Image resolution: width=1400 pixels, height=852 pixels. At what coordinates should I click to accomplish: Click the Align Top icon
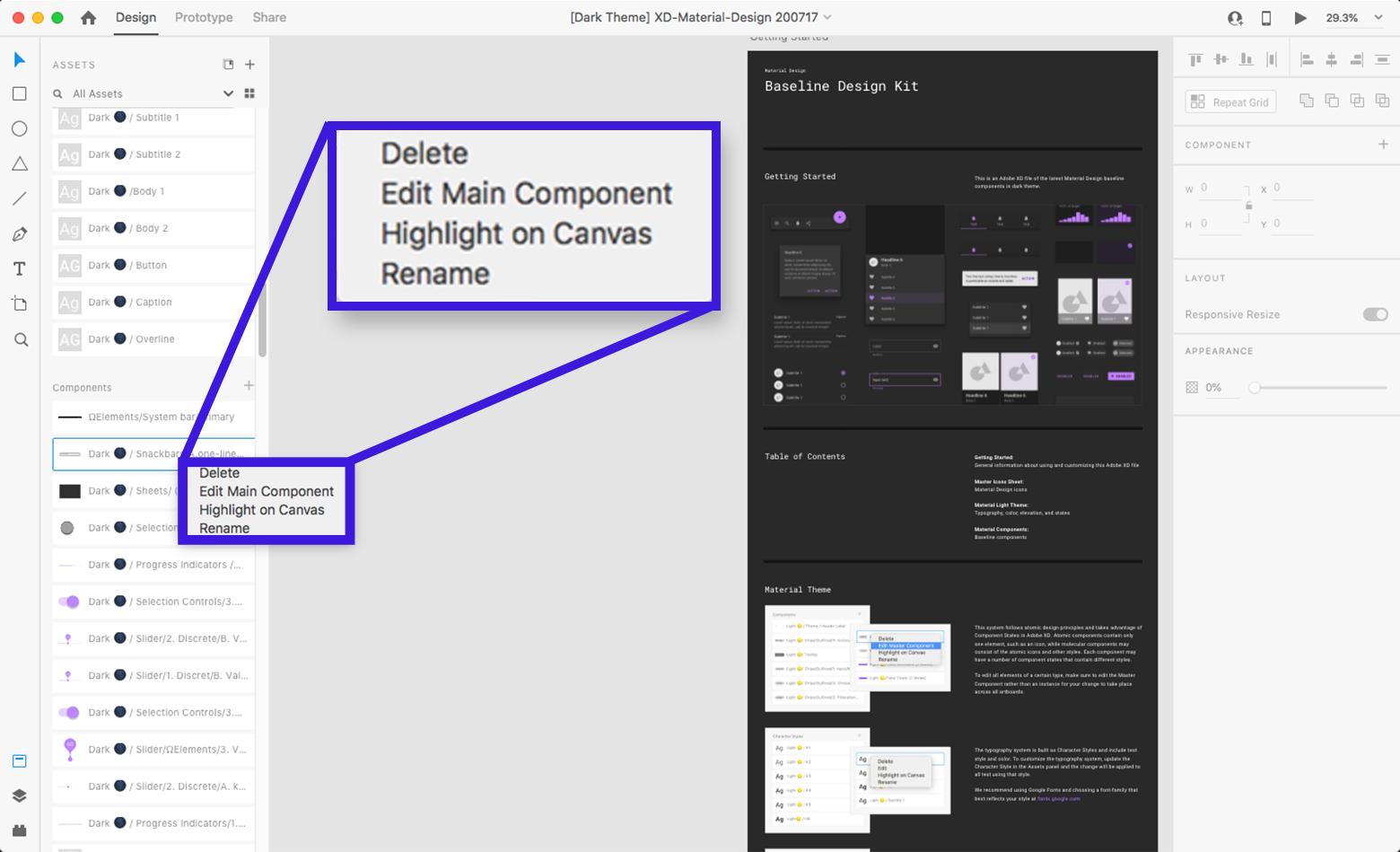1195,58
